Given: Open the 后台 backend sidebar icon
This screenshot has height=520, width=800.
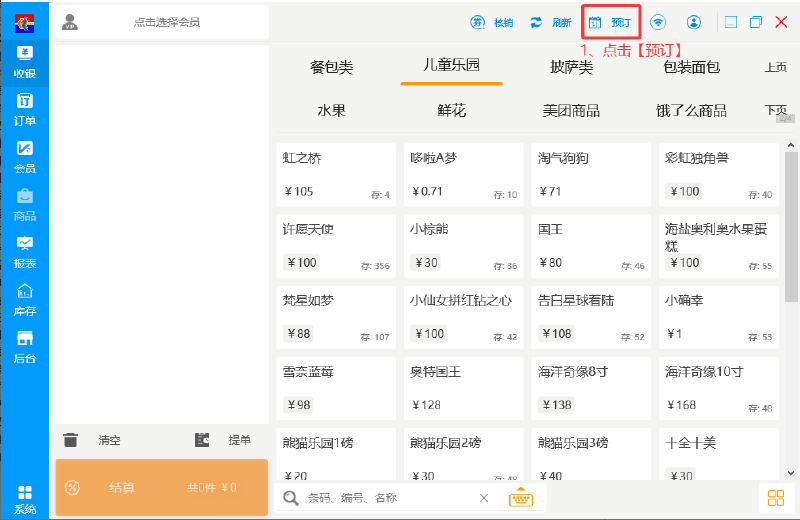Looking at the screenshot, I should pos(24,347).
